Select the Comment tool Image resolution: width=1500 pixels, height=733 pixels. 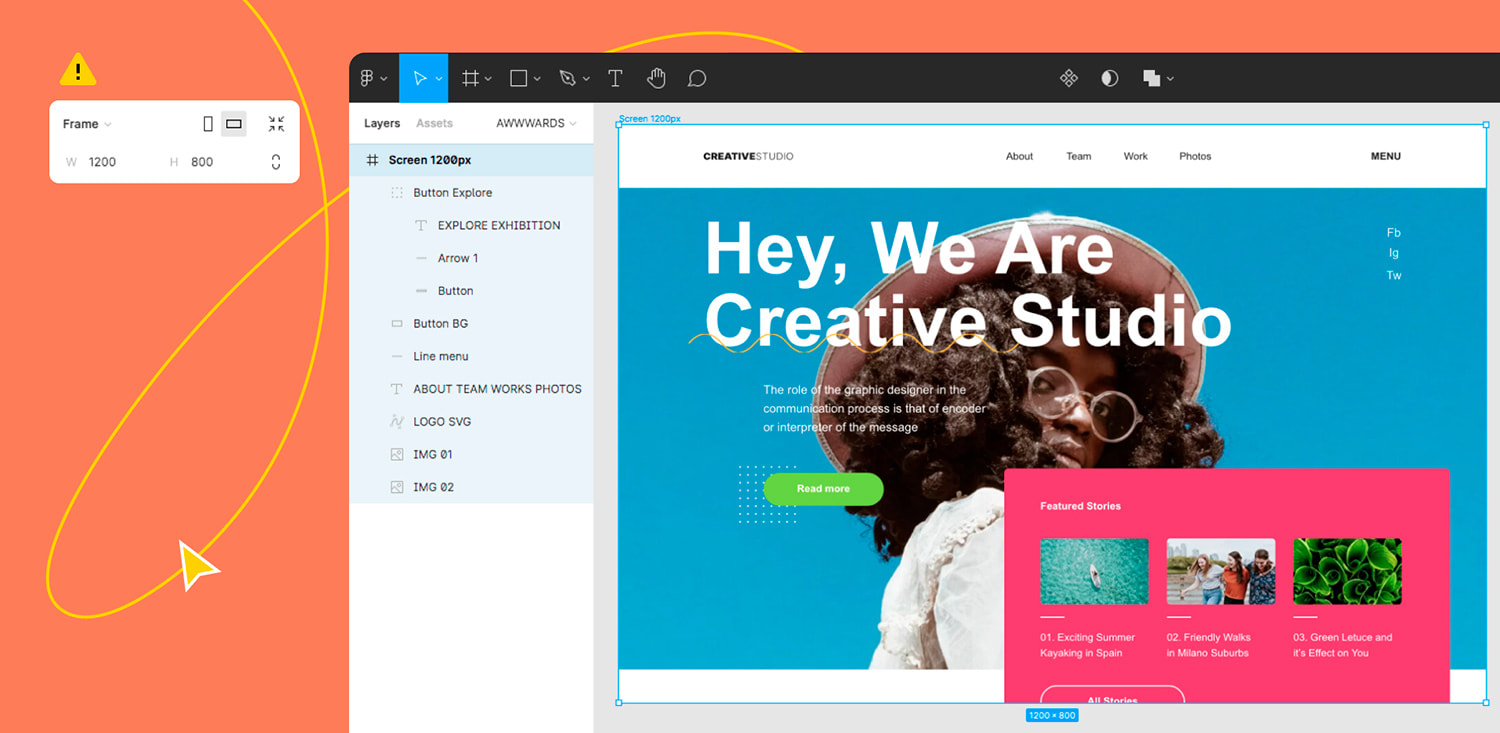(x=697, y=78)
